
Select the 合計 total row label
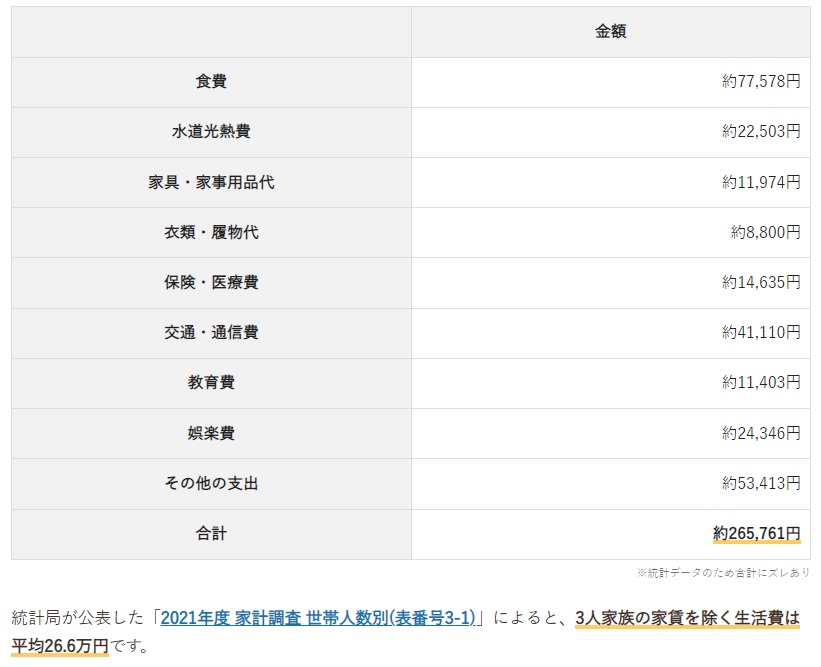click(x=211, y=534)
